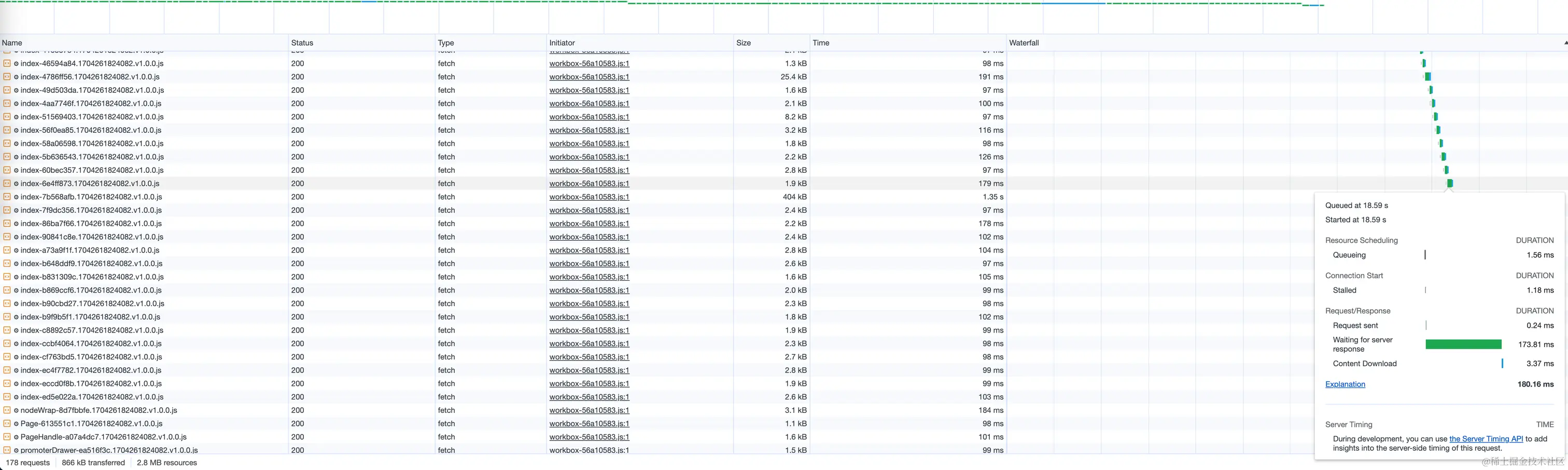Pick the script icon beside index-58a06598
Image resolution: width=1568 pixels, height=470 pixels.
[7, 144]
